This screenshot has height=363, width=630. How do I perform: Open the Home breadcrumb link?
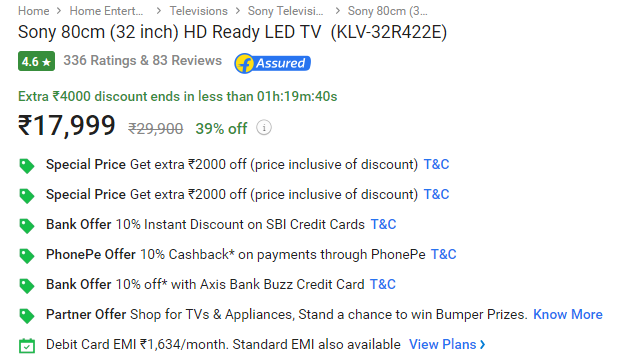point(33,11)
